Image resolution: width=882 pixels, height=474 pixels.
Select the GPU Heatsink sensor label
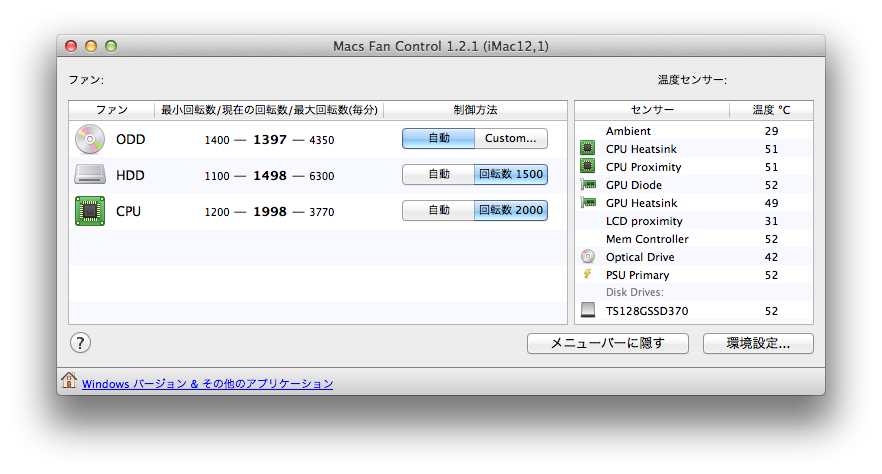pyautogui.click(x=642, y=203)
